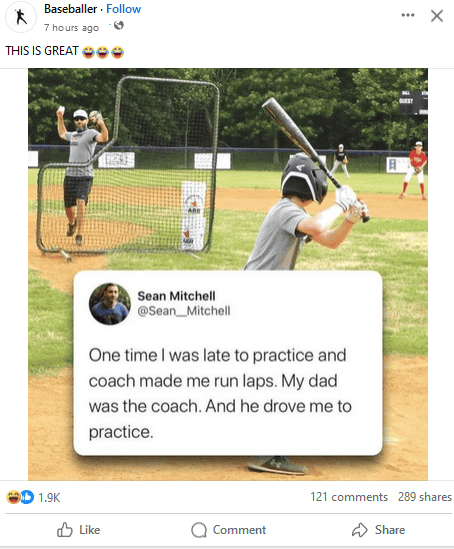Click the arrow Share icon

[x=359, y=530]
